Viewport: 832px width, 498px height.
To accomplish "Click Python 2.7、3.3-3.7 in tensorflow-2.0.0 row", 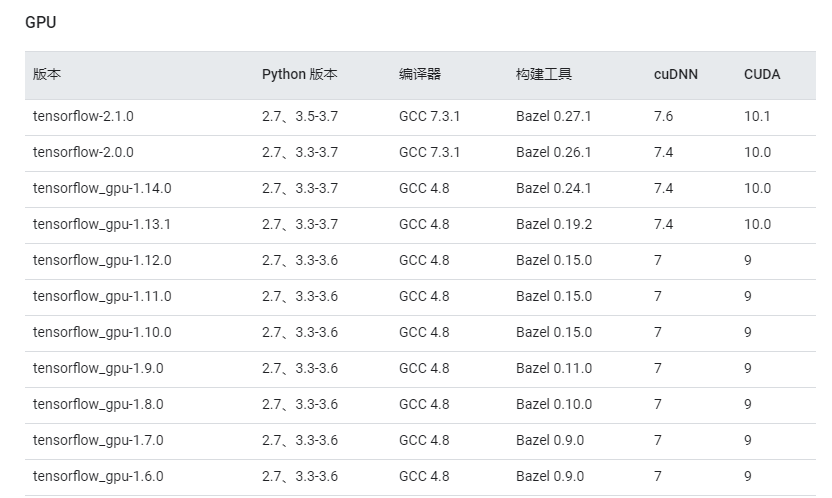I will [300, 152].
